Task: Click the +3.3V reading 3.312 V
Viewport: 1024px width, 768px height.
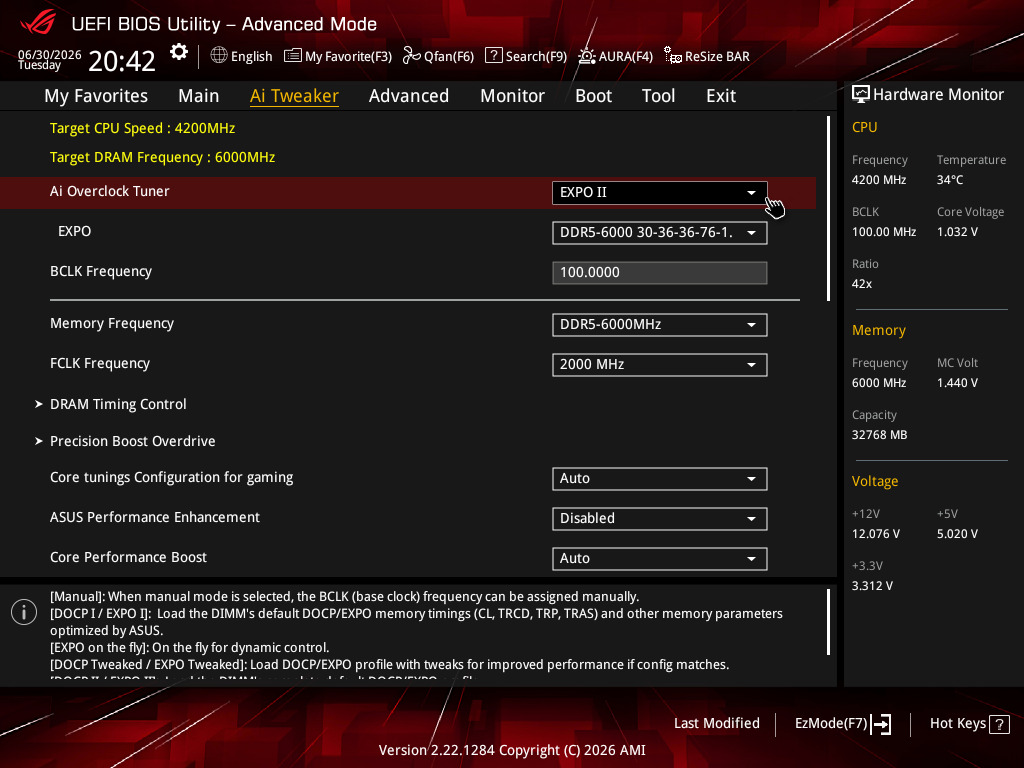Action: [872, 586]
